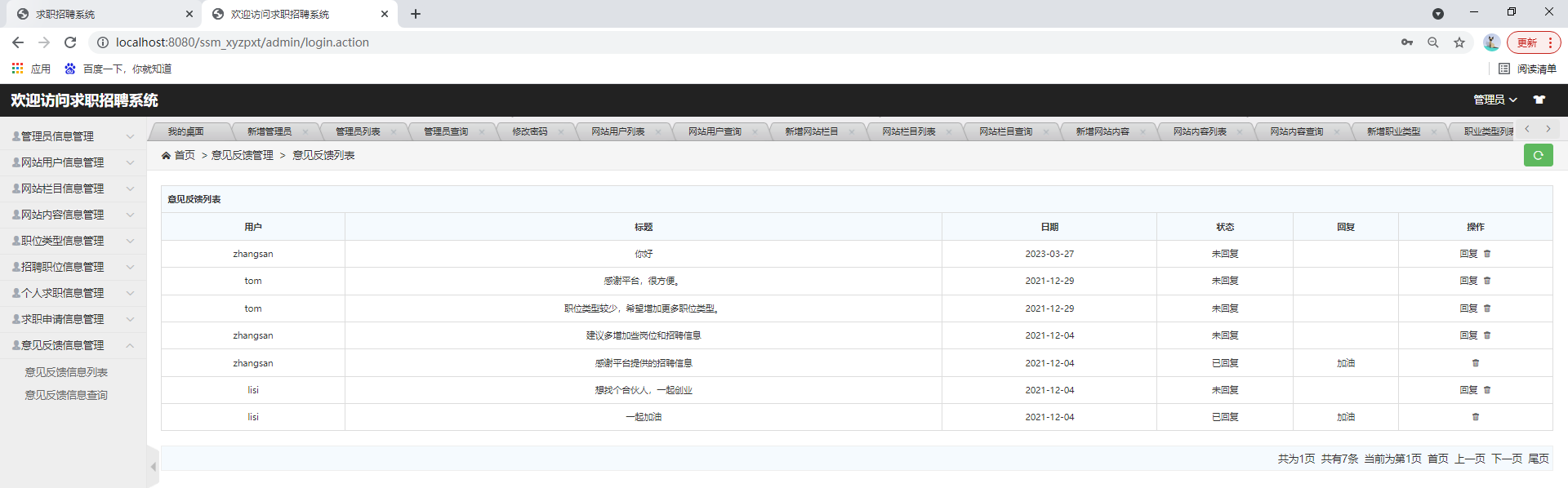Bookmark this page with the star icon
The height and width of the screenshot is (488, 1568).
1459,42
